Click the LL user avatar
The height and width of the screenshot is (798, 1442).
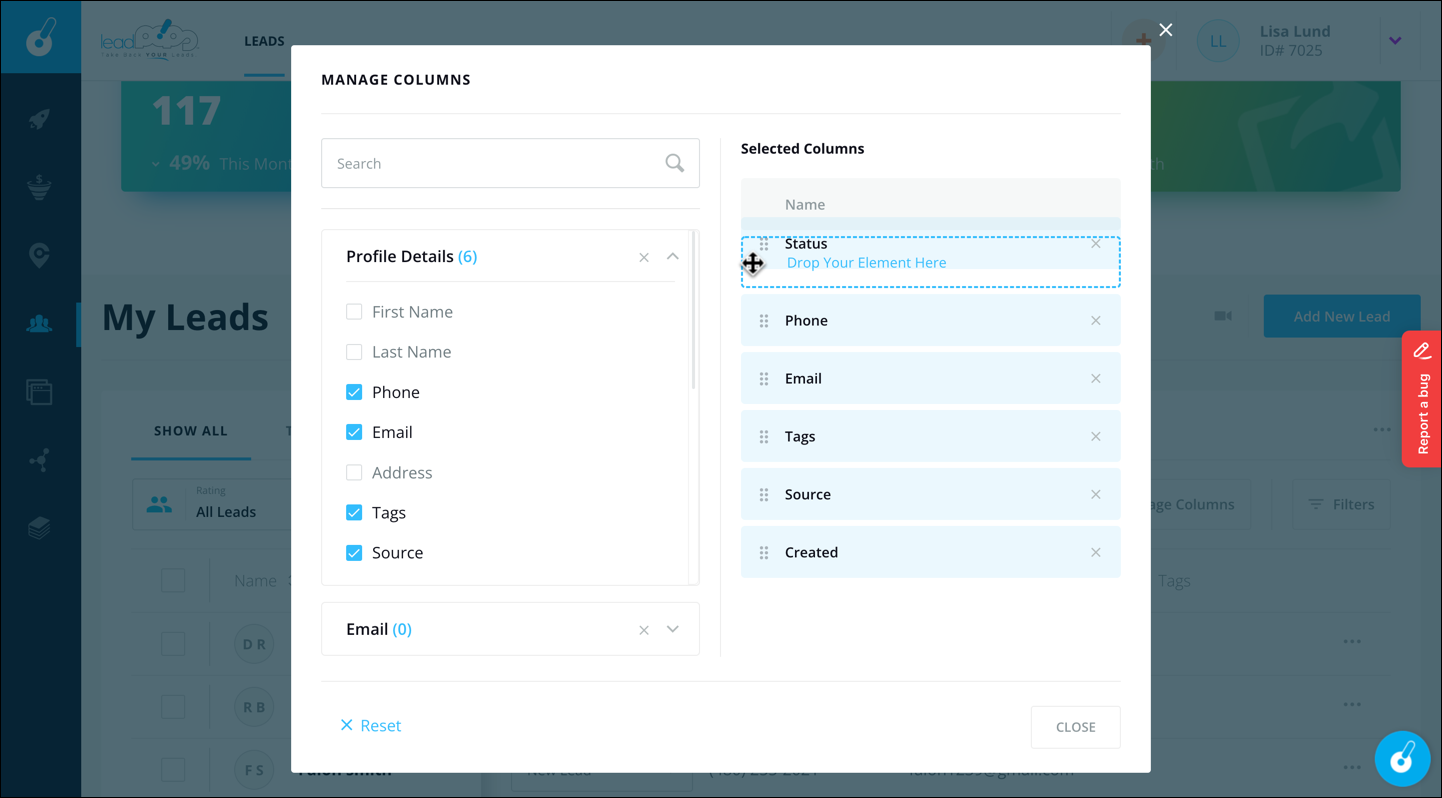[x=1218, y=41]
